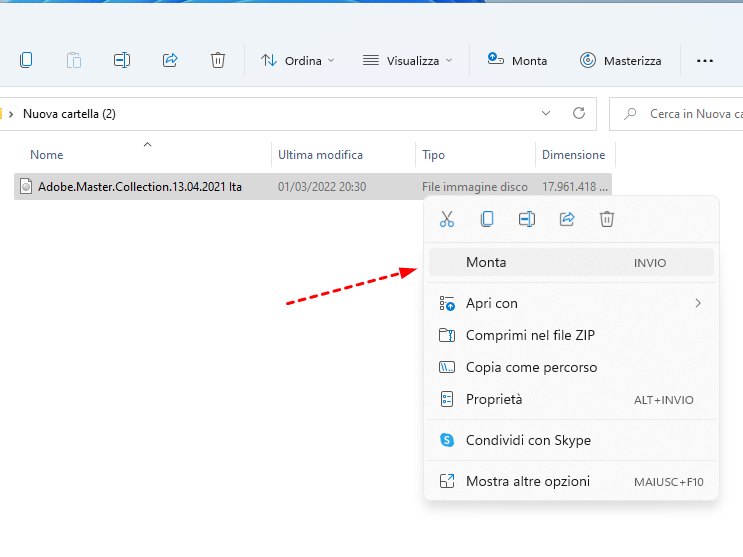Sort by the Dimensione column header
This screenshot has width=743, height=557.
(x=573, y=155)
